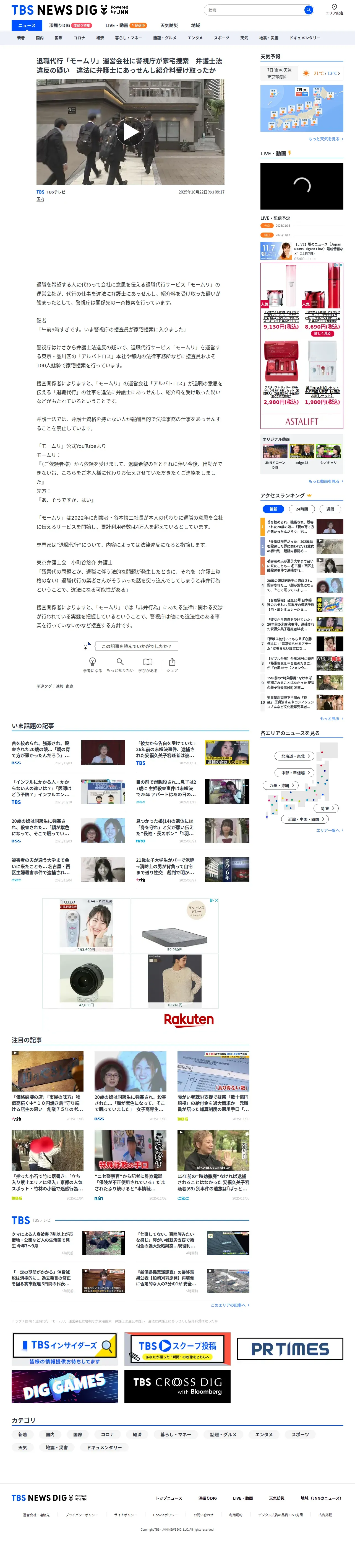Image resolution: width=355 pixels, height=1568 pixels.
Task: Click the 話題・グルメ category chip at bottom
Action: [x=223, y=1435]
